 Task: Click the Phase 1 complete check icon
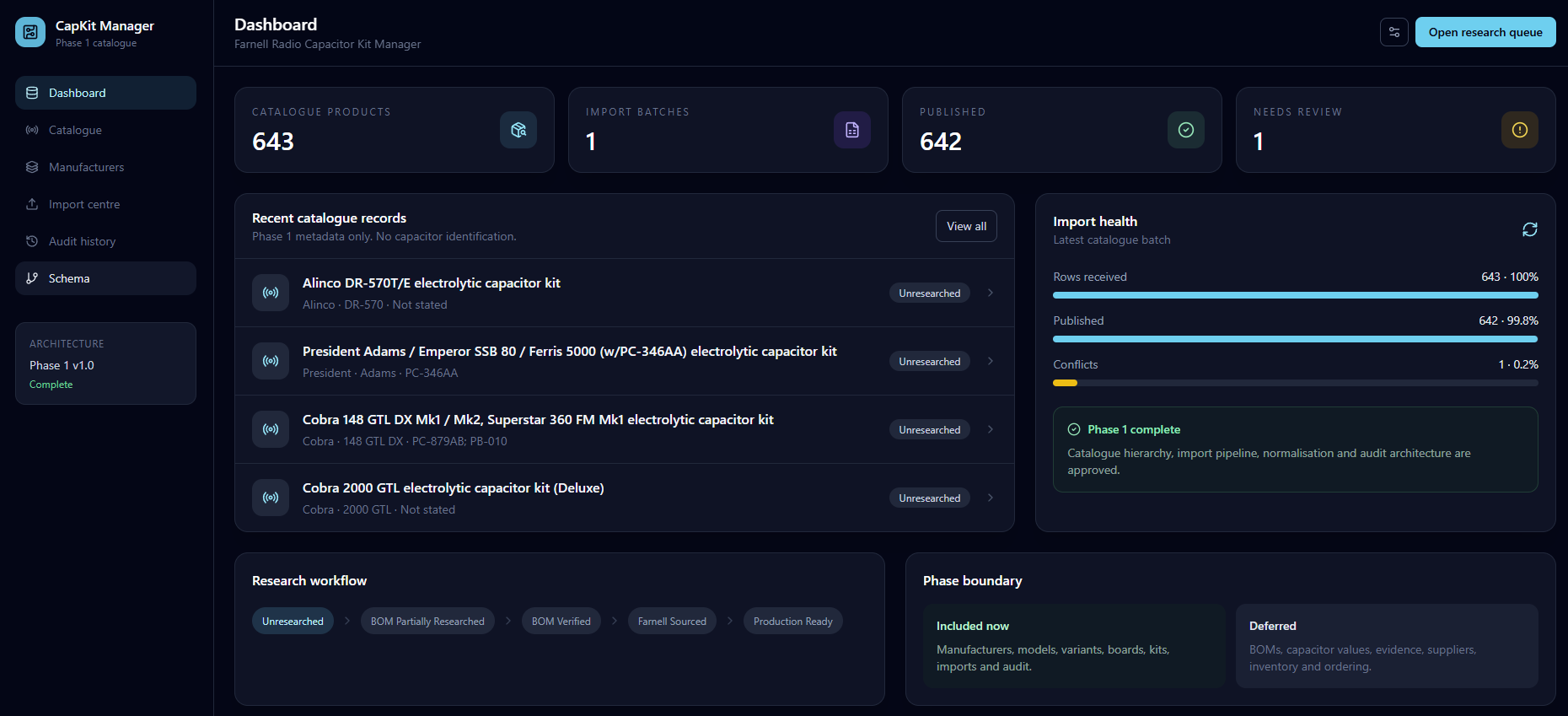(1074, 429)
